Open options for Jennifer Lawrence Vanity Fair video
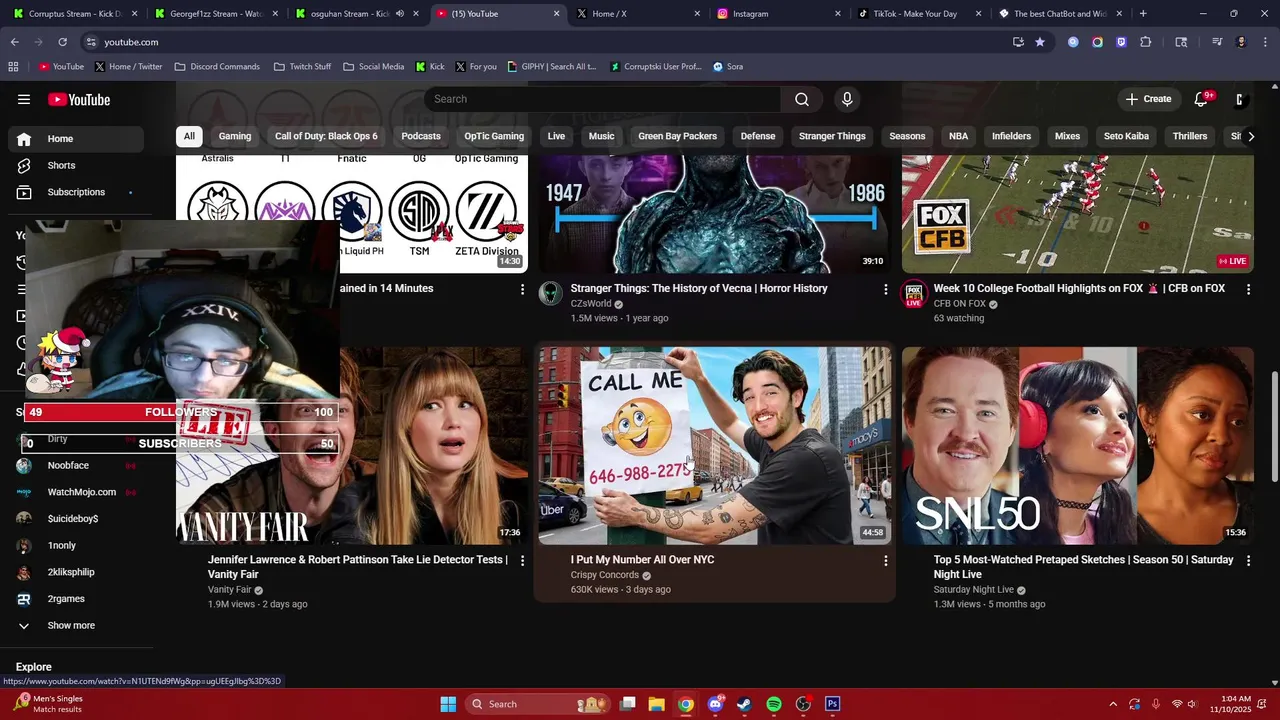Screen dimensions: 1280x720 coord(522,561)
